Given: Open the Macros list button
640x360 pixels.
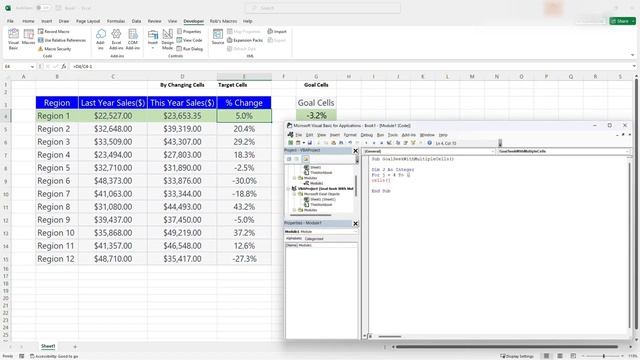Looking at the screenshot, I should pos(28,37).
